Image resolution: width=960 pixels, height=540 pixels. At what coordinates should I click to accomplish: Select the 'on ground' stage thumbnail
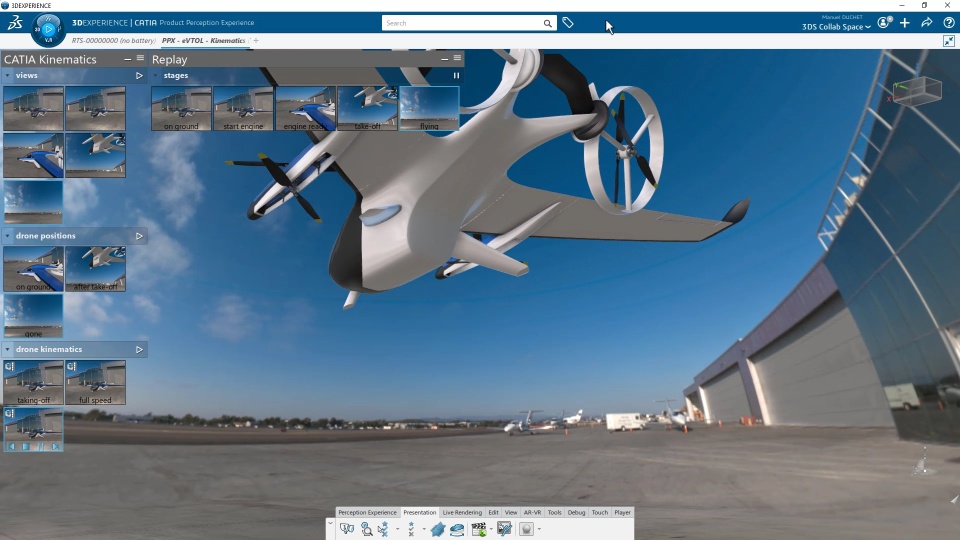pyautogui.click(x=181, y=108)
